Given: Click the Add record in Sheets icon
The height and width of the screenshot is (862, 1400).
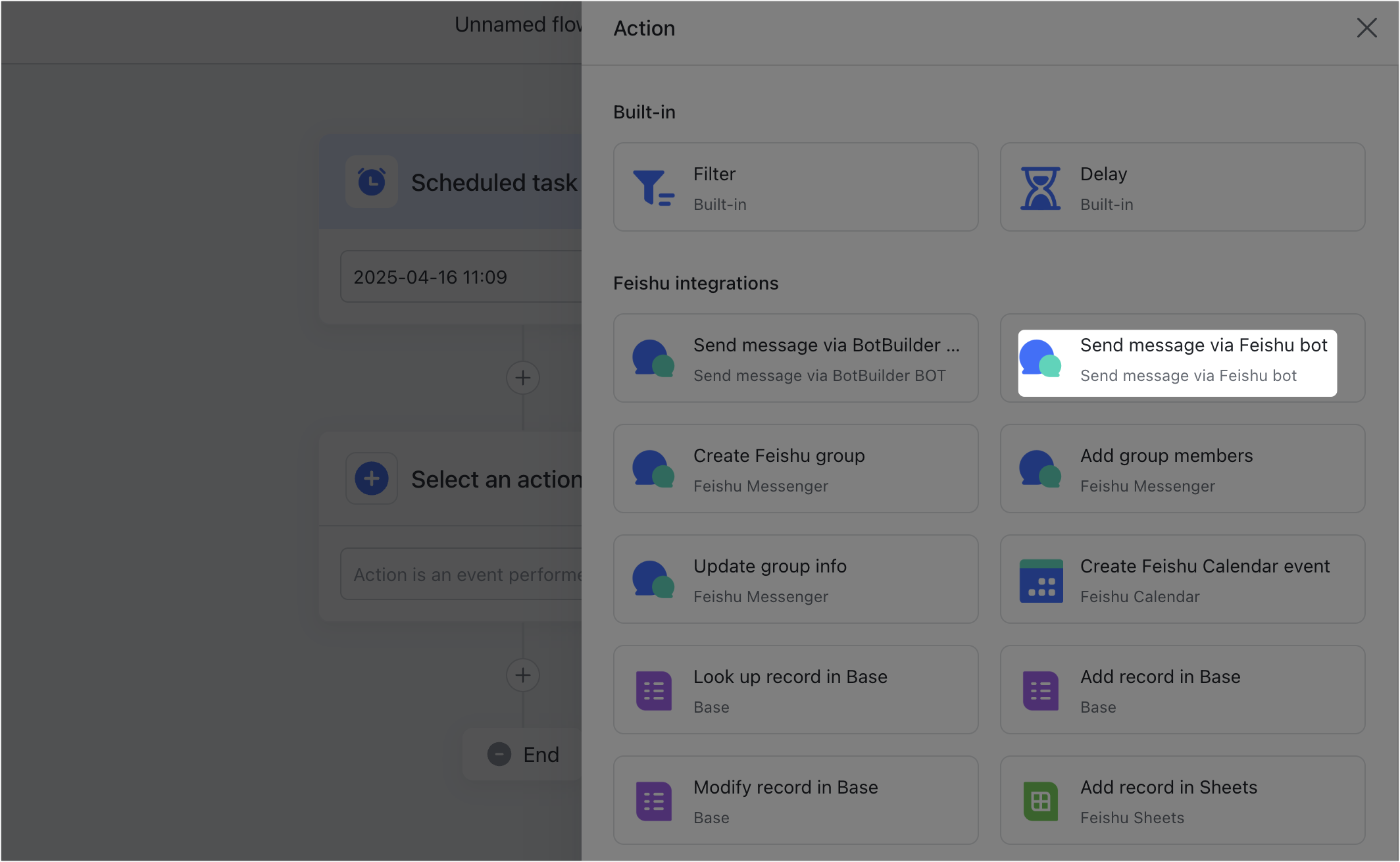Looking at the screenshot, I should point(1040,801).
